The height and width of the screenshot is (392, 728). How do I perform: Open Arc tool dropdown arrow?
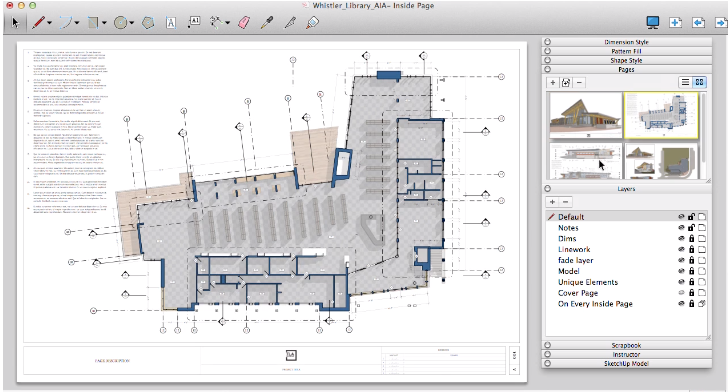click(x=77, y=23)
